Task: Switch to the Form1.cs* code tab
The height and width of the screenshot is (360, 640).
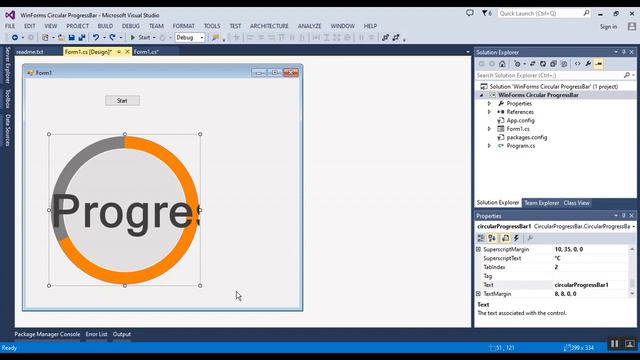Action: [147, 52]
